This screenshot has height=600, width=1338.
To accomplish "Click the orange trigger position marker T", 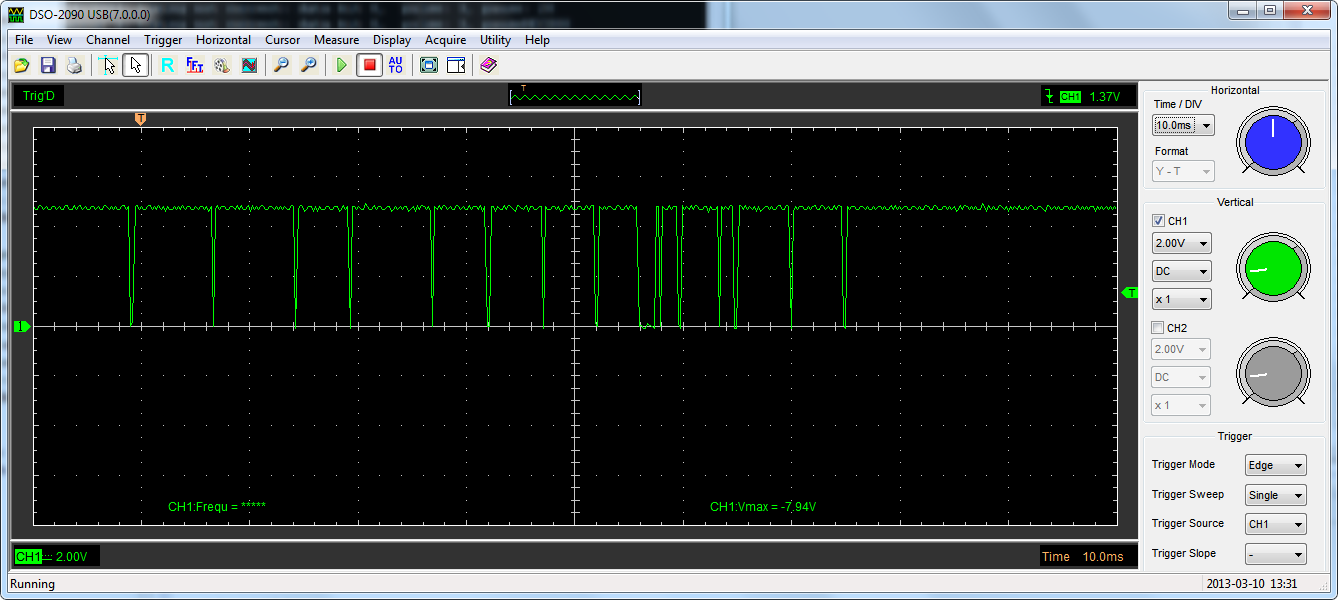I will (x=140, y=118).
